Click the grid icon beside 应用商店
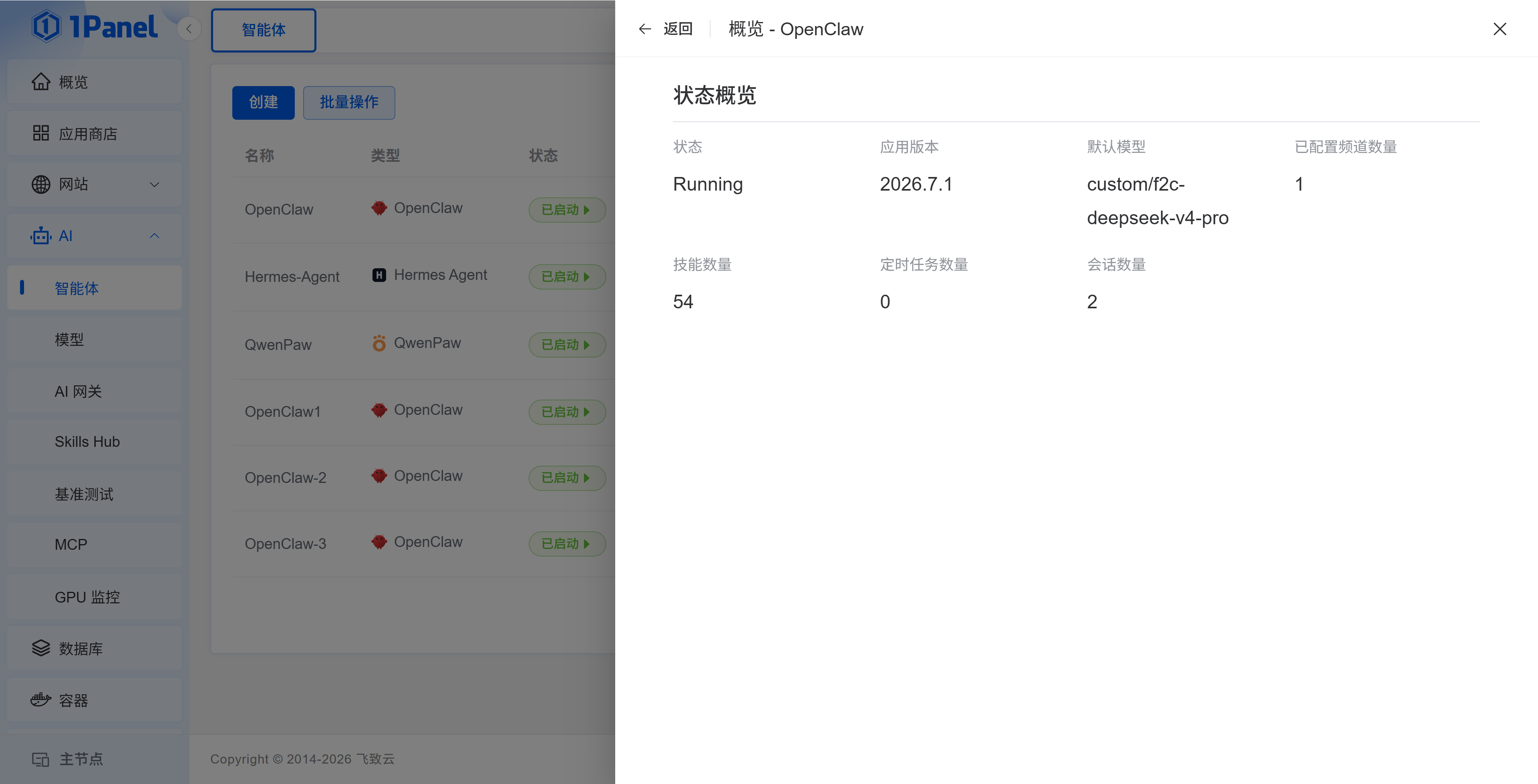This screenshot has height=784, width=1538. coord(40,133)
